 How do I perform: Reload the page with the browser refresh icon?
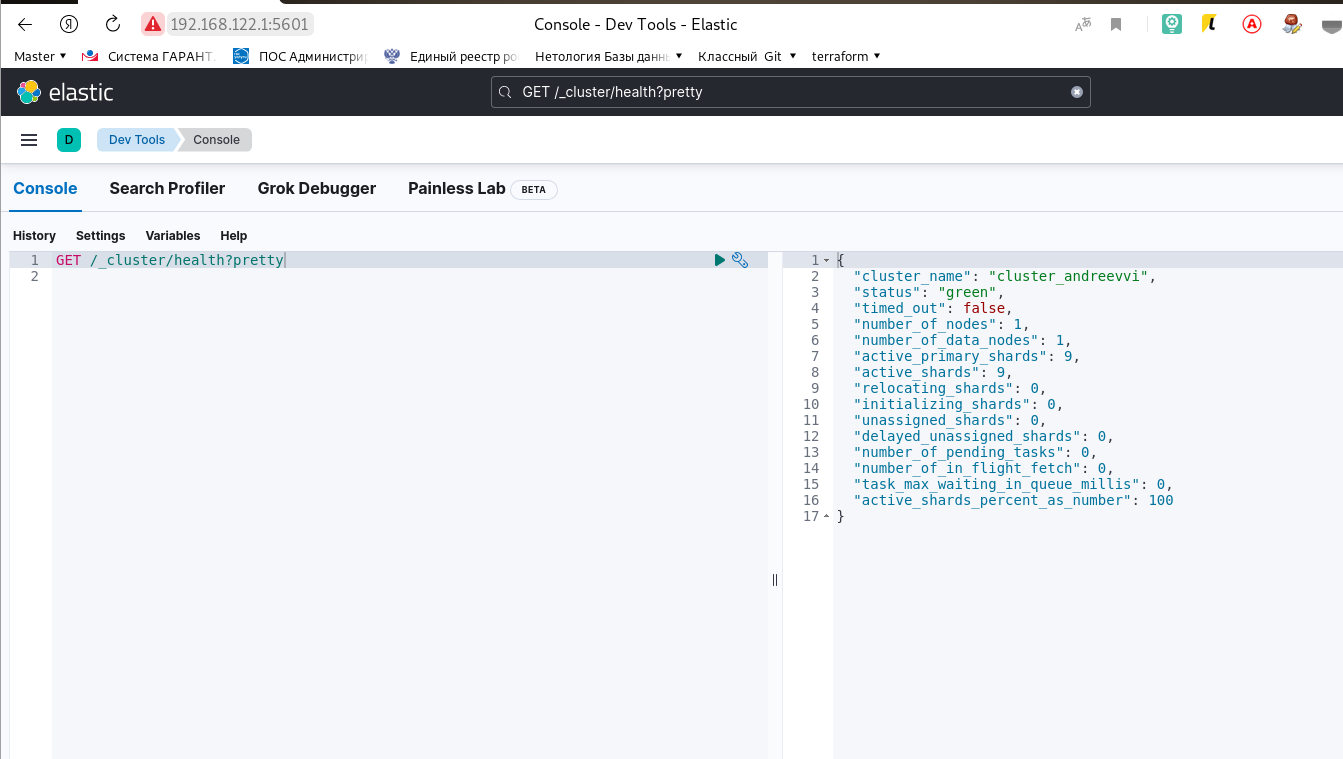(x=111, y=23)
